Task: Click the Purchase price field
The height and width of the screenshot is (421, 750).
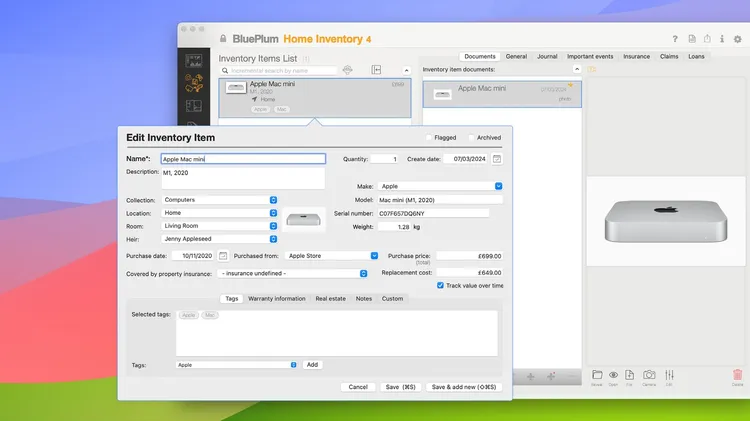Action: (x=469, y=256)
